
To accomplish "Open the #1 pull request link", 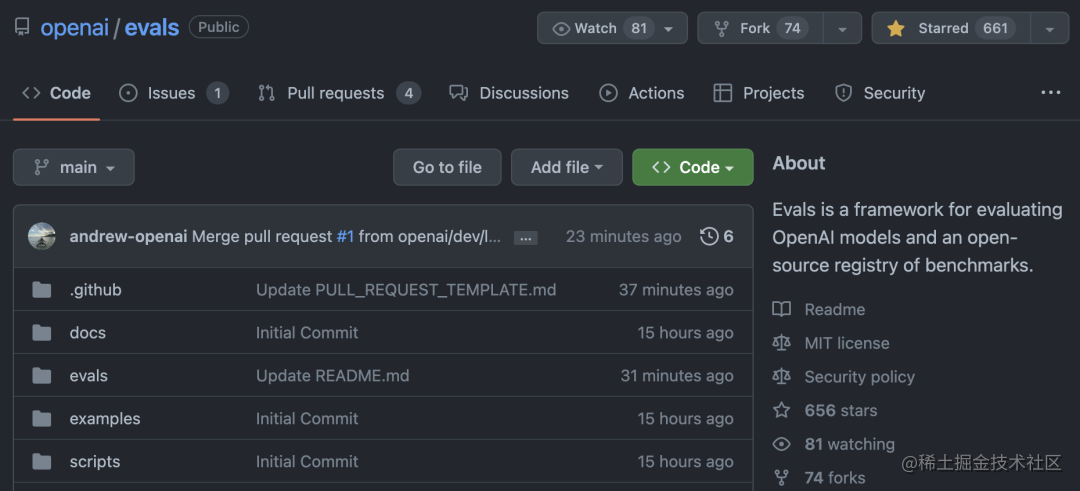I will tap(345, 236).
